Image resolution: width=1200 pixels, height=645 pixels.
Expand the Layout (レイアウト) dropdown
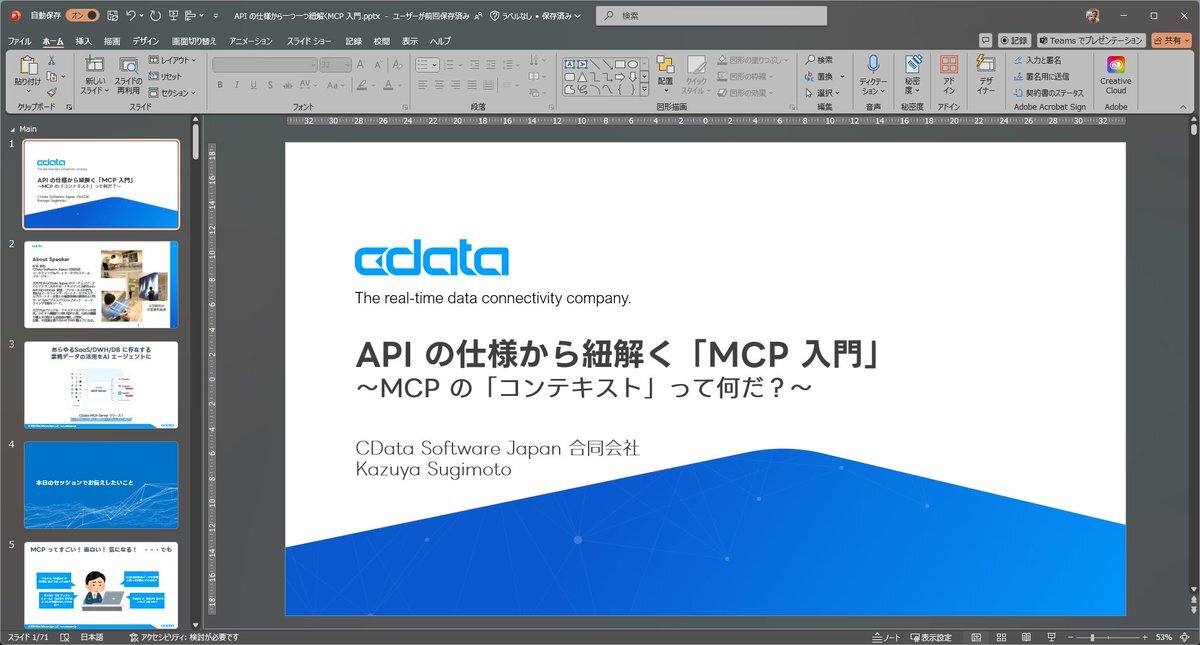[x=172, y=60]
